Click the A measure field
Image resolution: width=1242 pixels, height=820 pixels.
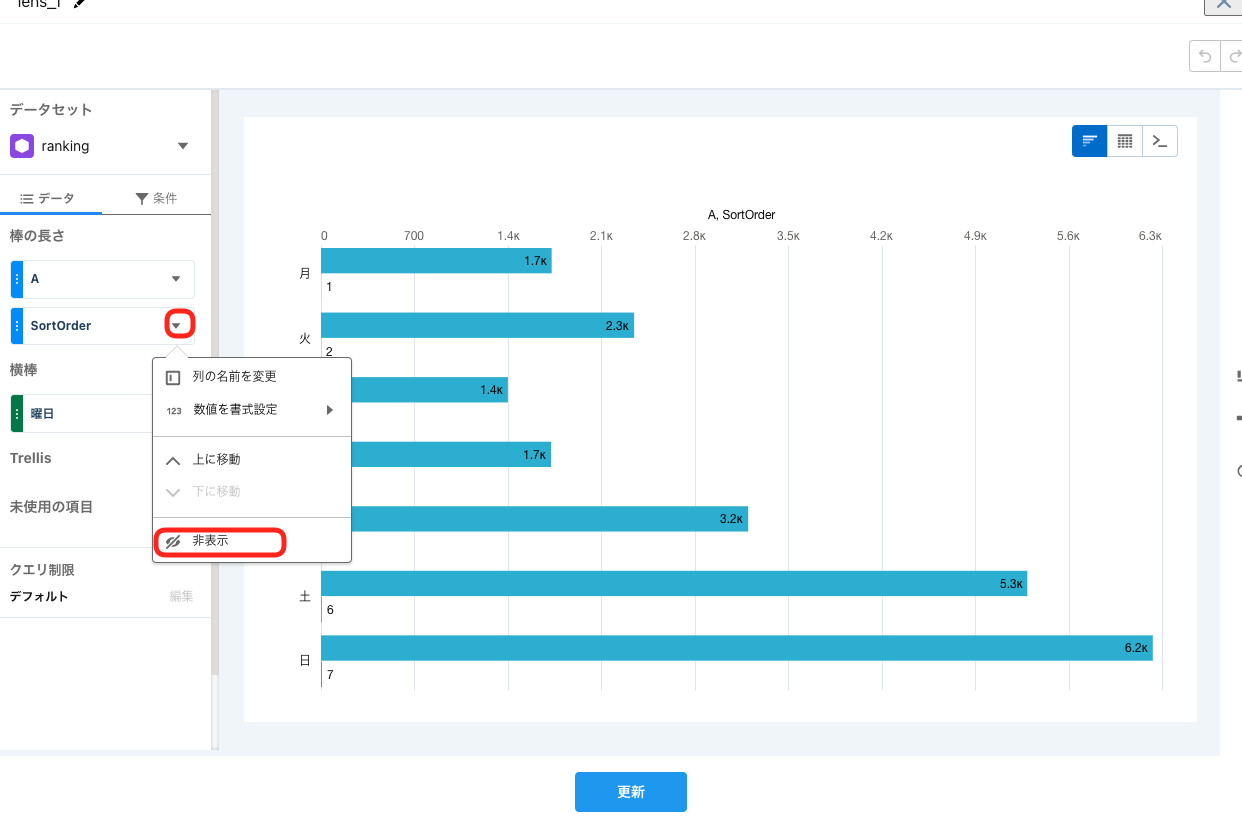click(x=102, y=279)
